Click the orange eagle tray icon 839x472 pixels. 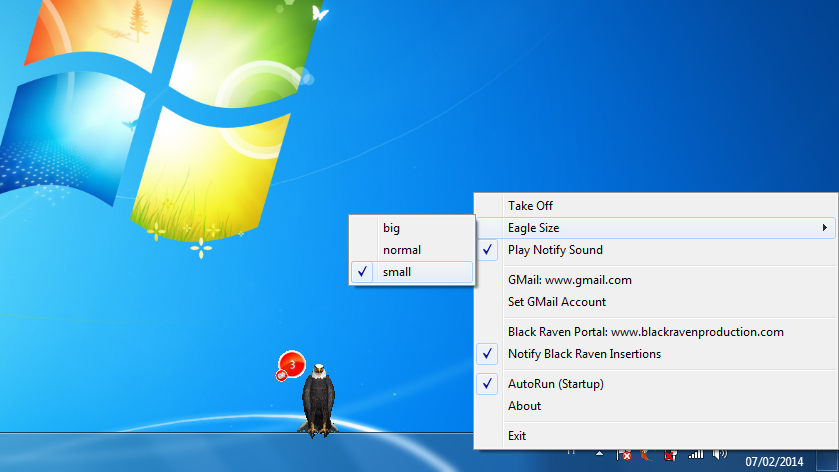646,455
